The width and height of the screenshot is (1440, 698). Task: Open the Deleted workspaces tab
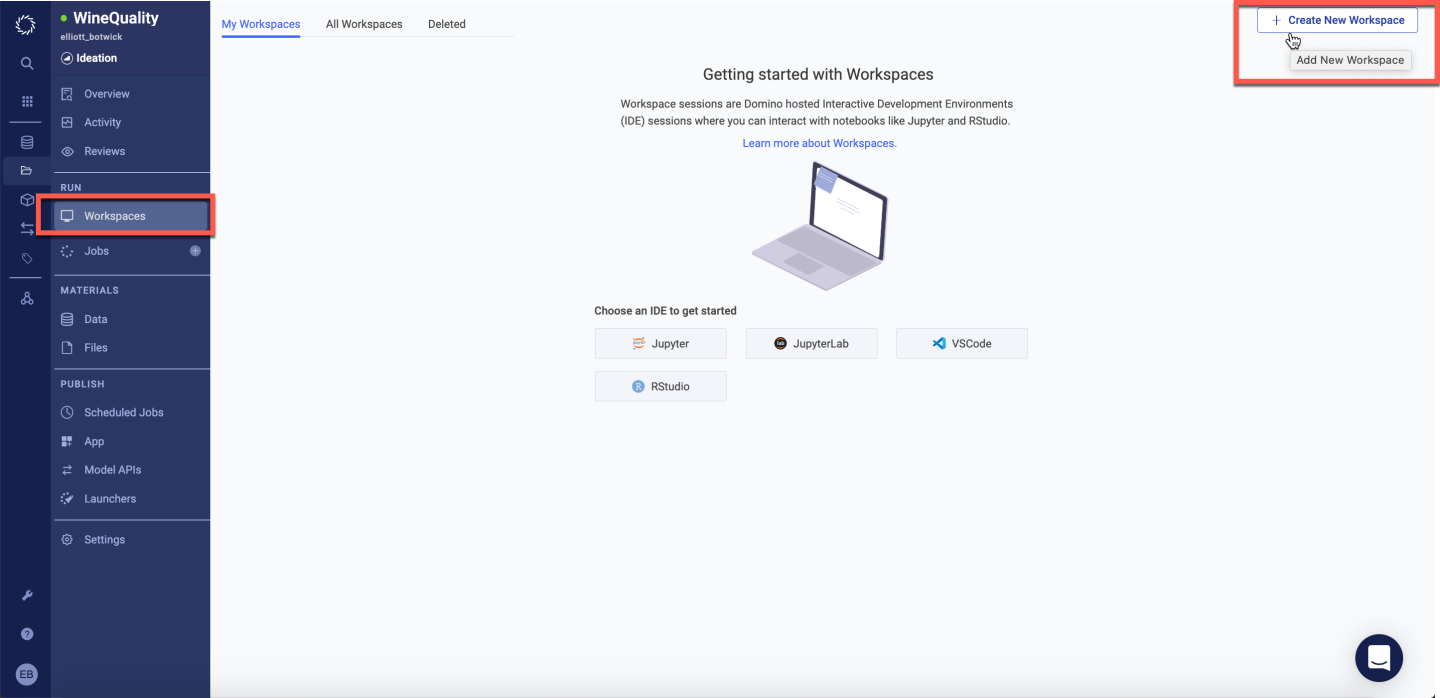tap(446, 24)
